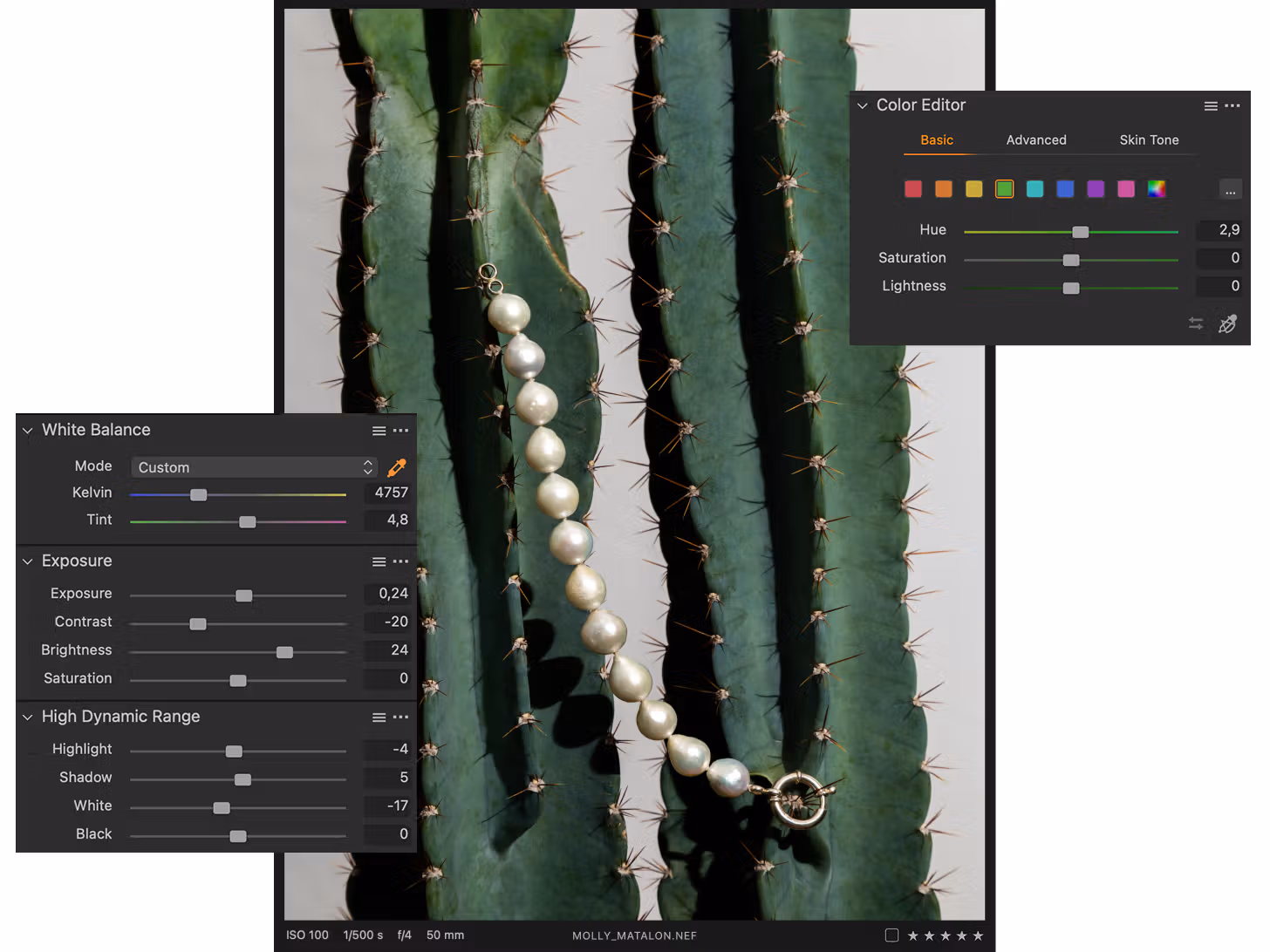Collapse the White Balance panel

tap(28, 431)
